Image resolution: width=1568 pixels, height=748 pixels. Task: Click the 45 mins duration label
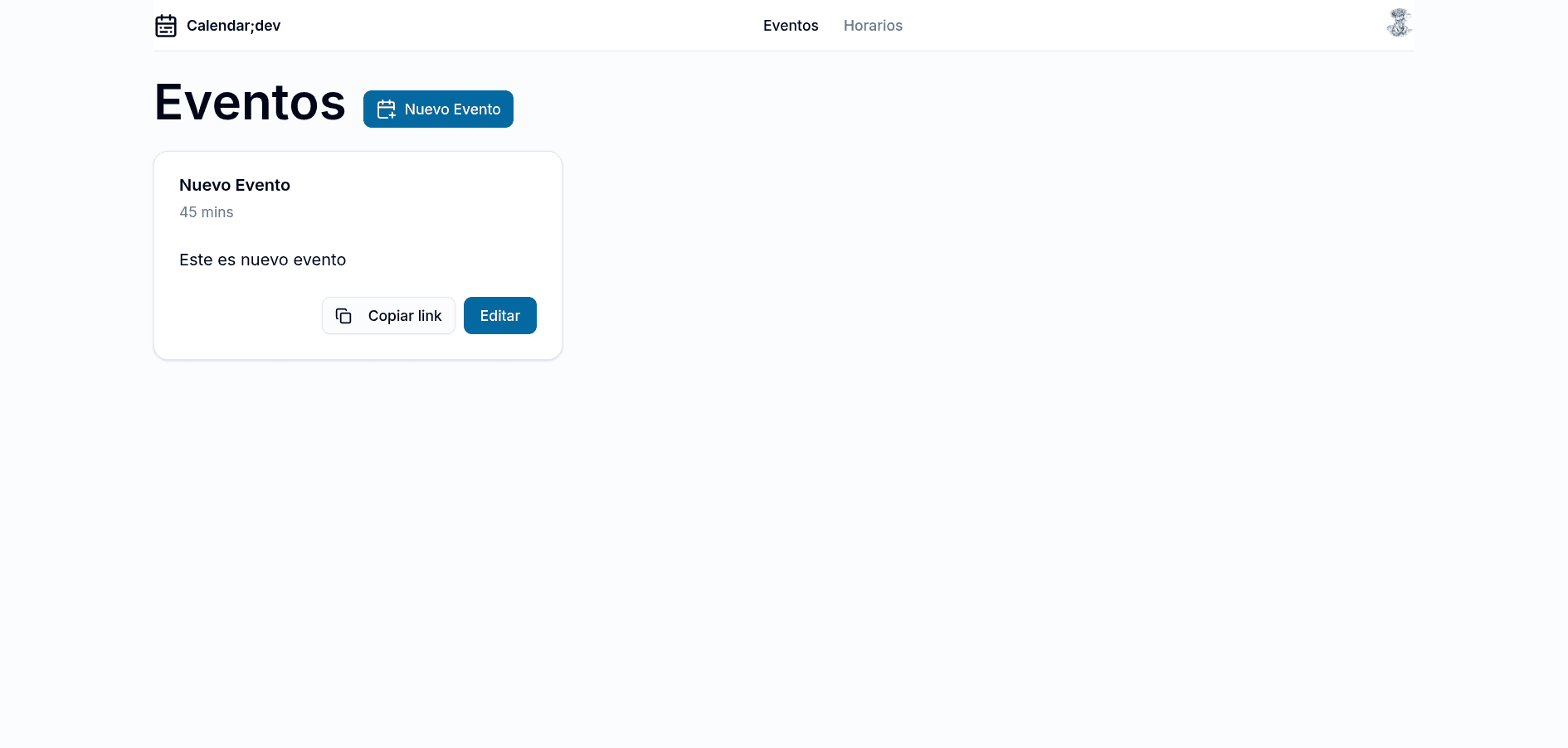click(x=207, y=212)
